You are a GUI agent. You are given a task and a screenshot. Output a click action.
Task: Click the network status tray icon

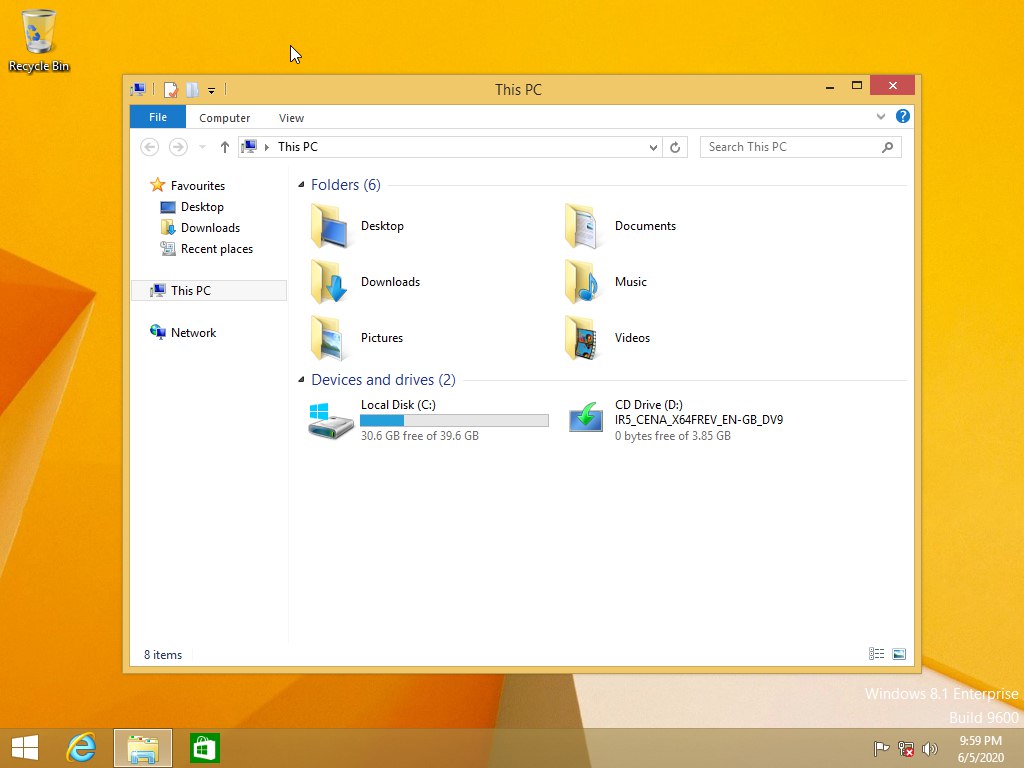click(905, 748)
